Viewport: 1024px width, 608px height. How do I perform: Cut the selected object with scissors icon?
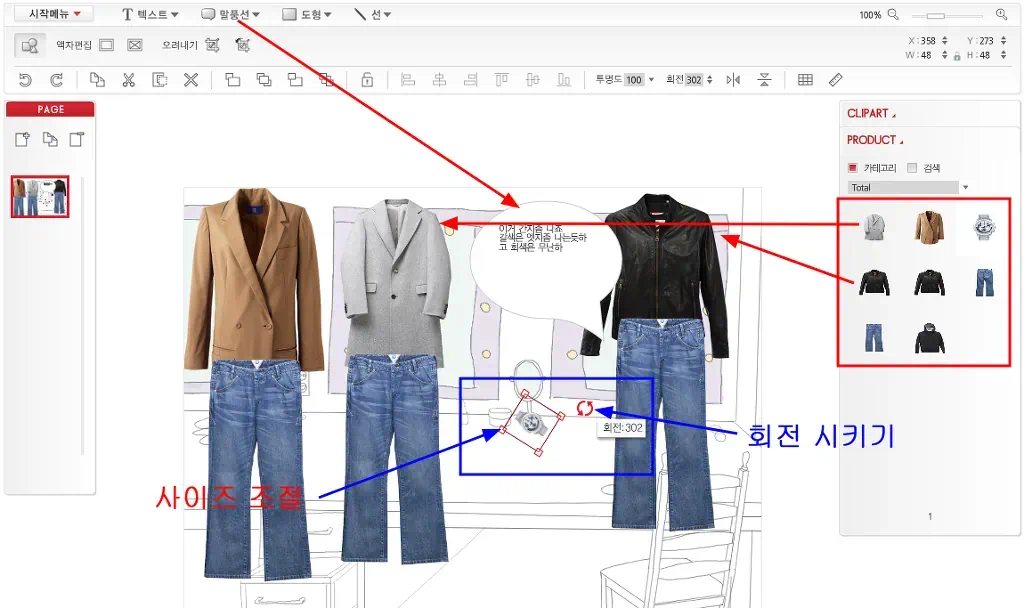129,80
